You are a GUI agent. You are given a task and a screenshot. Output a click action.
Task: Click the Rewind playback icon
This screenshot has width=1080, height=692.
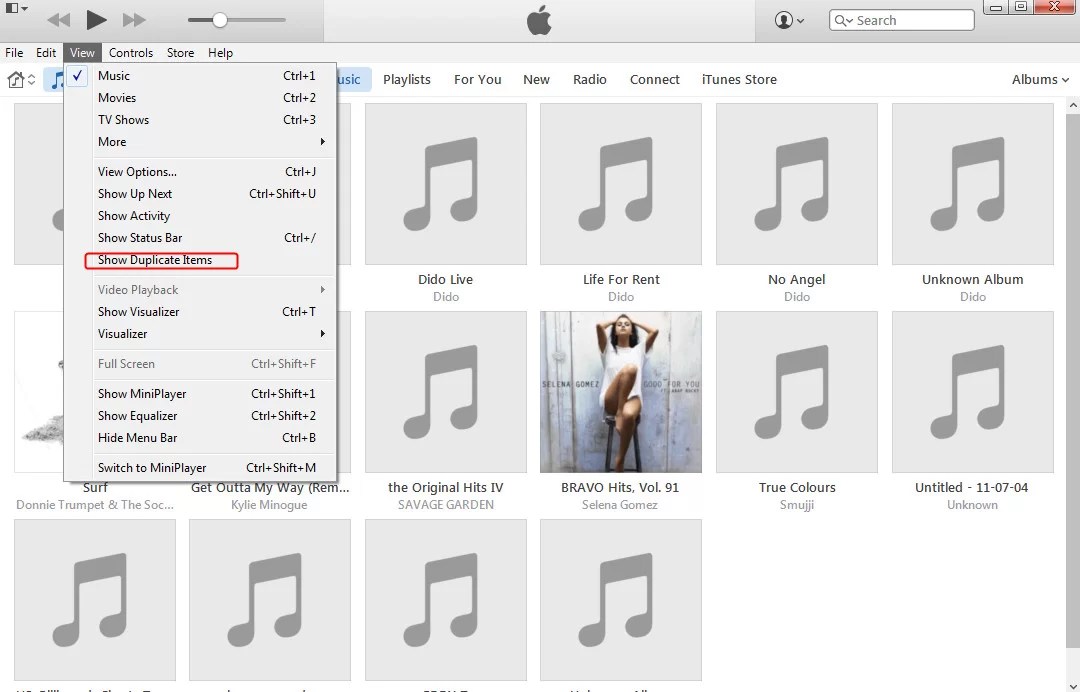point(58,18)
